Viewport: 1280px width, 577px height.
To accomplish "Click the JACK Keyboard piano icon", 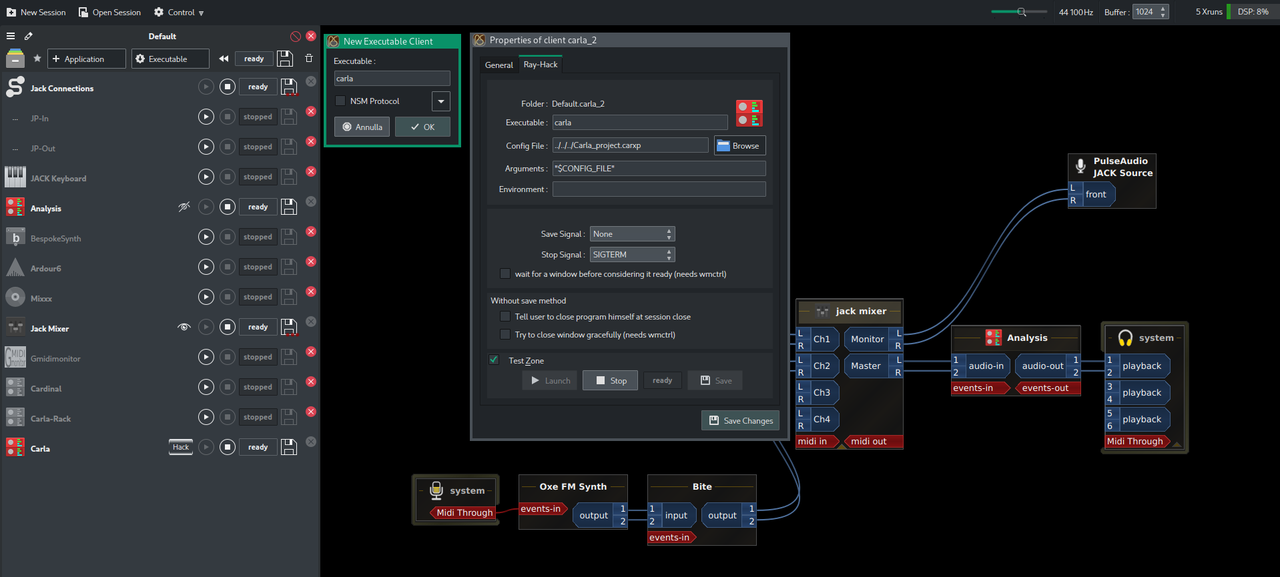I will (15, 177).
